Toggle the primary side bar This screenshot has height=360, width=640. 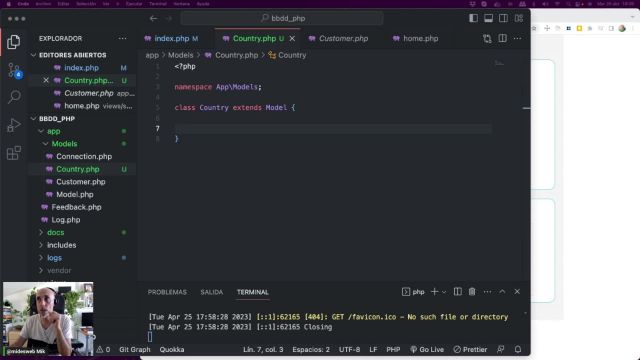[473, 18]
